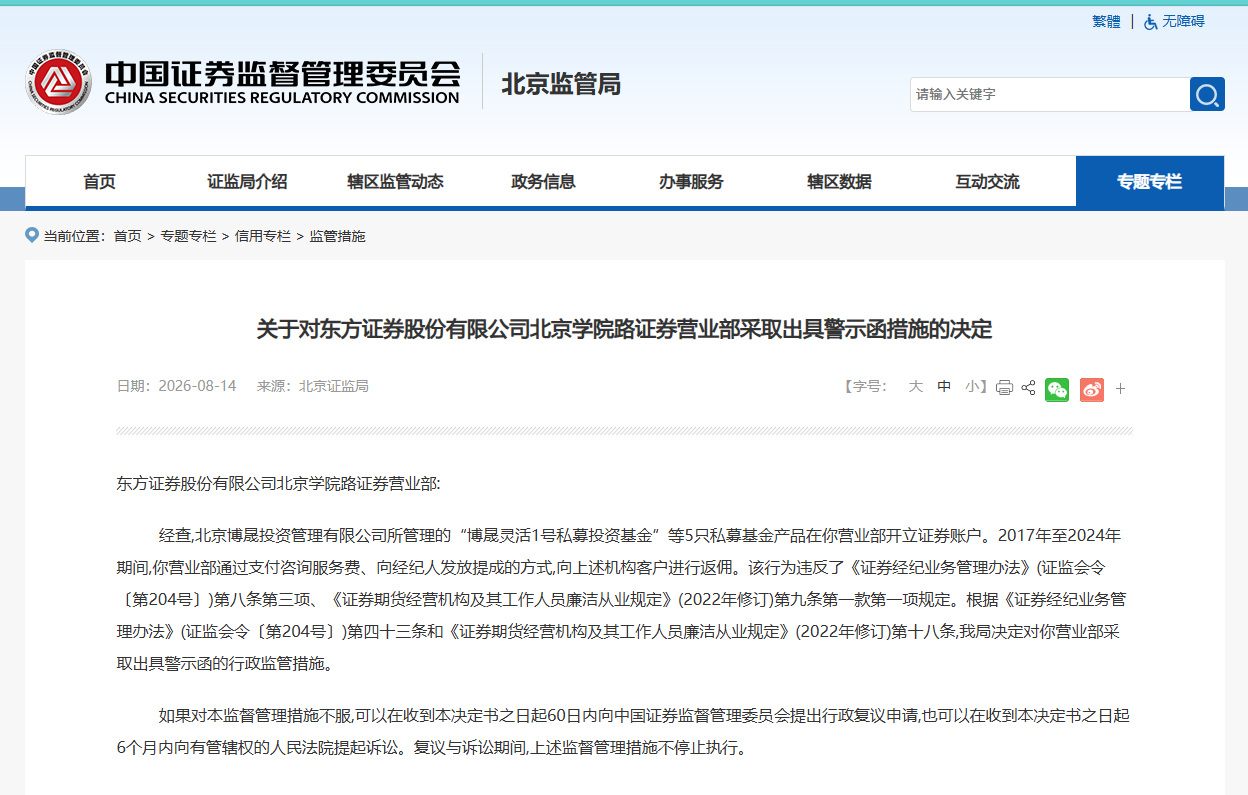
Task: Open the 辖区数据 navigation tab
Action: [x=839, y=182]
